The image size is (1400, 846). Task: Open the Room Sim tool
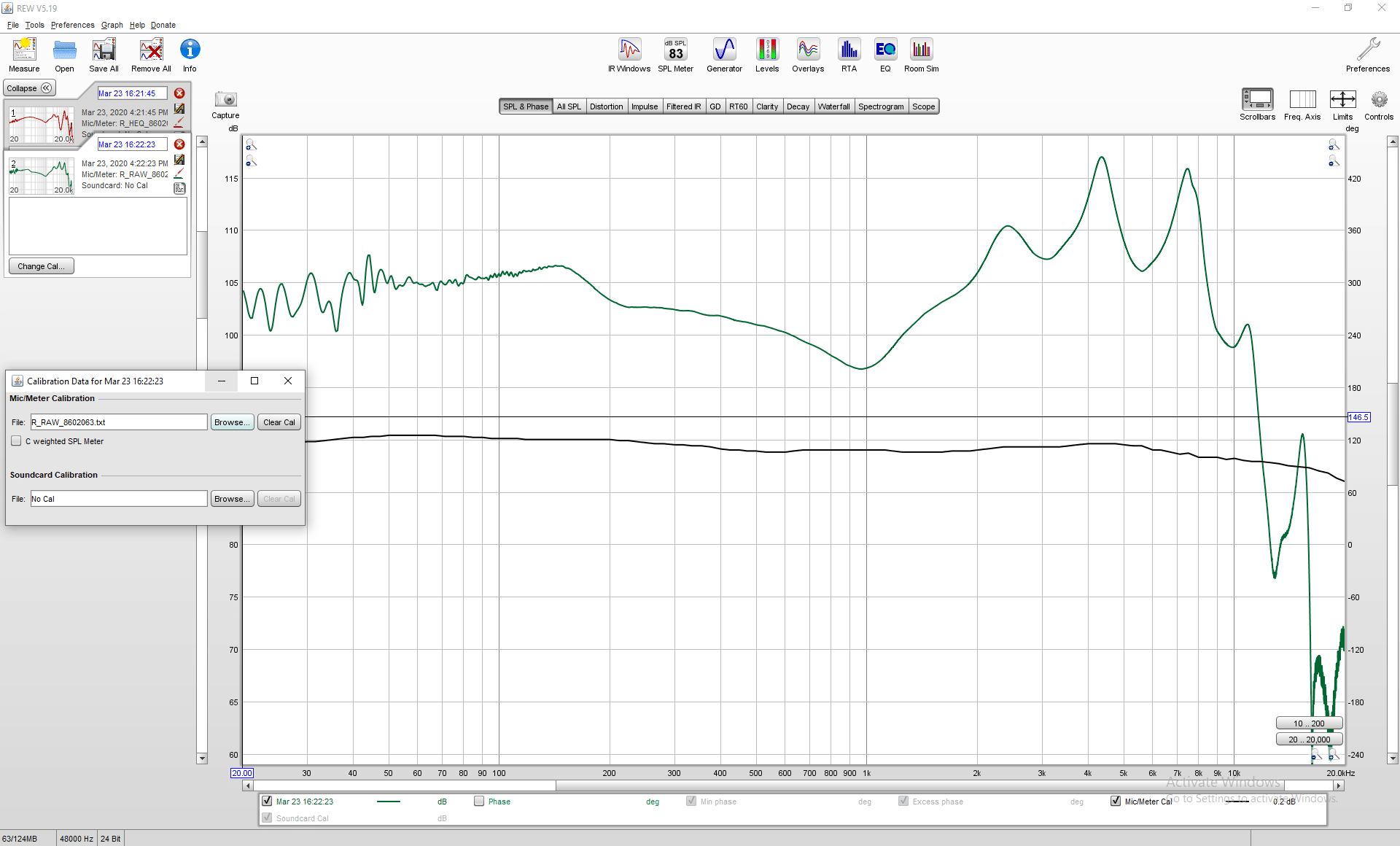pos(922,55)
